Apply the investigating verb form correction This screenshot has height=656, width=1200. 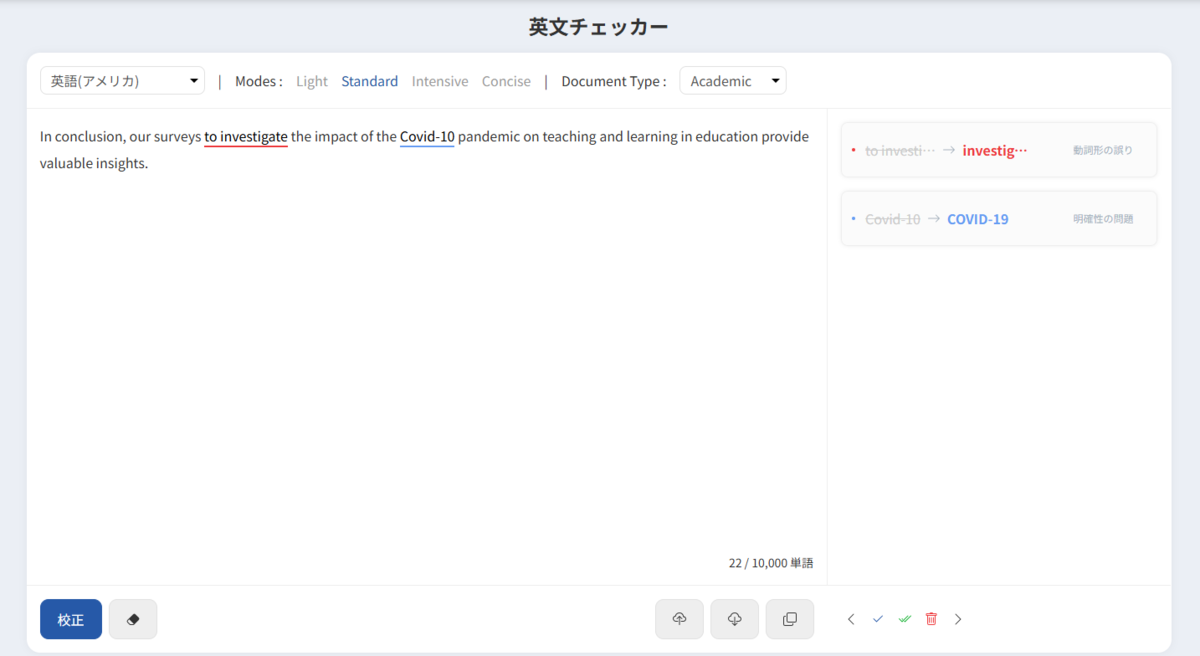998,149
